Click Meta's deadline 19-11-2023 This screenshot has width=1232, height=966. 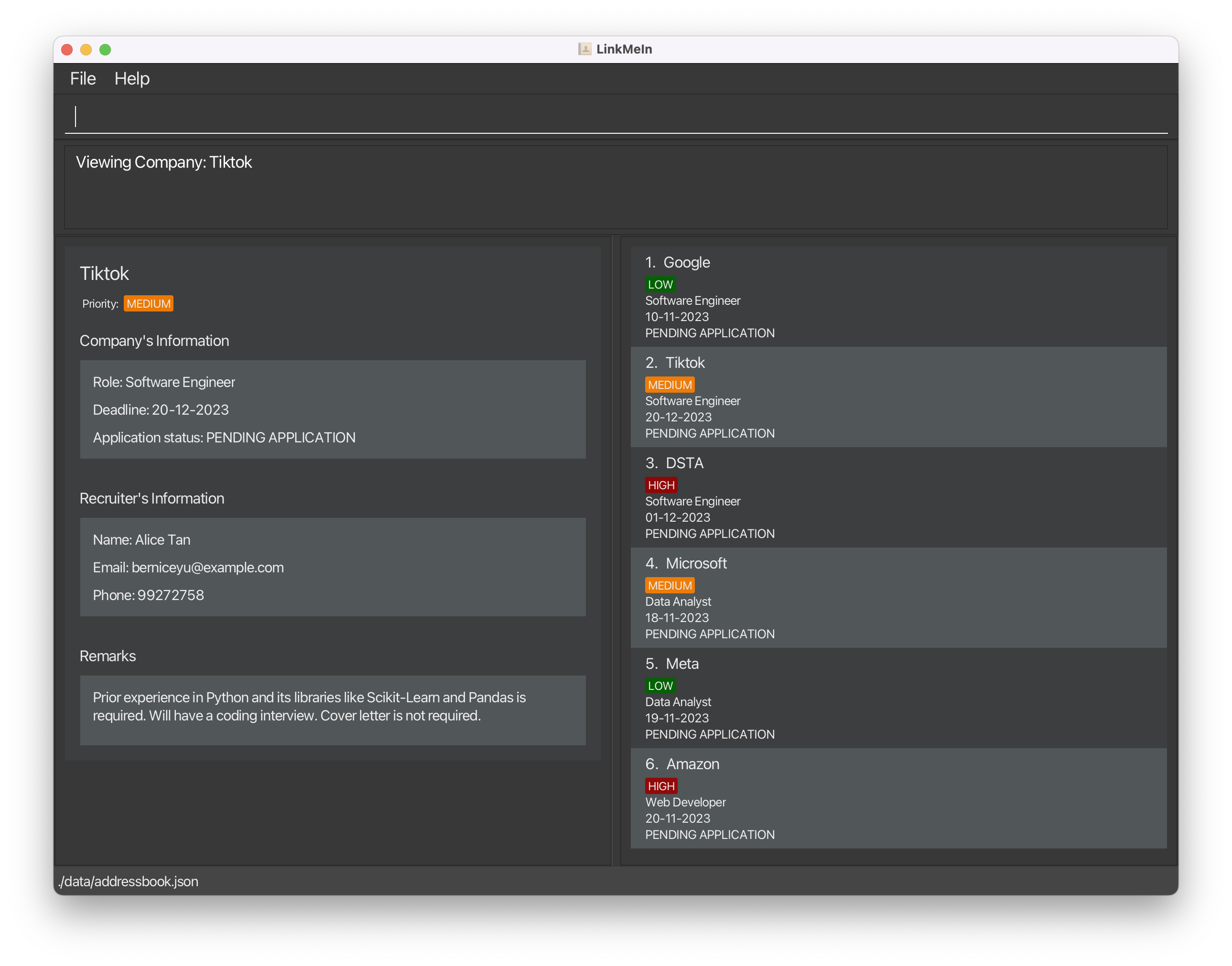point(677,719)
